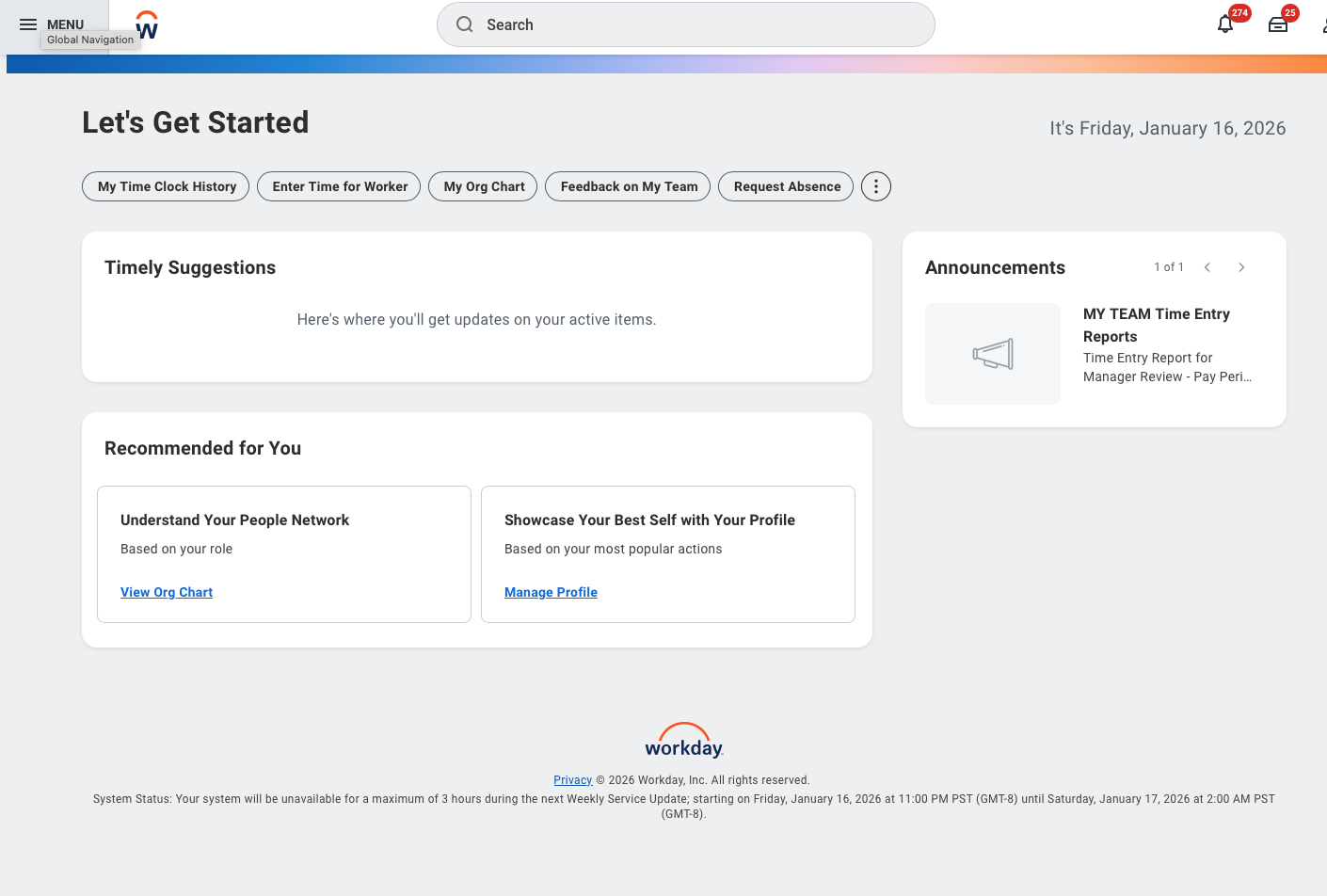Select My Time Clock History shortcut
1327x896 pixels.
click(167, 186)
